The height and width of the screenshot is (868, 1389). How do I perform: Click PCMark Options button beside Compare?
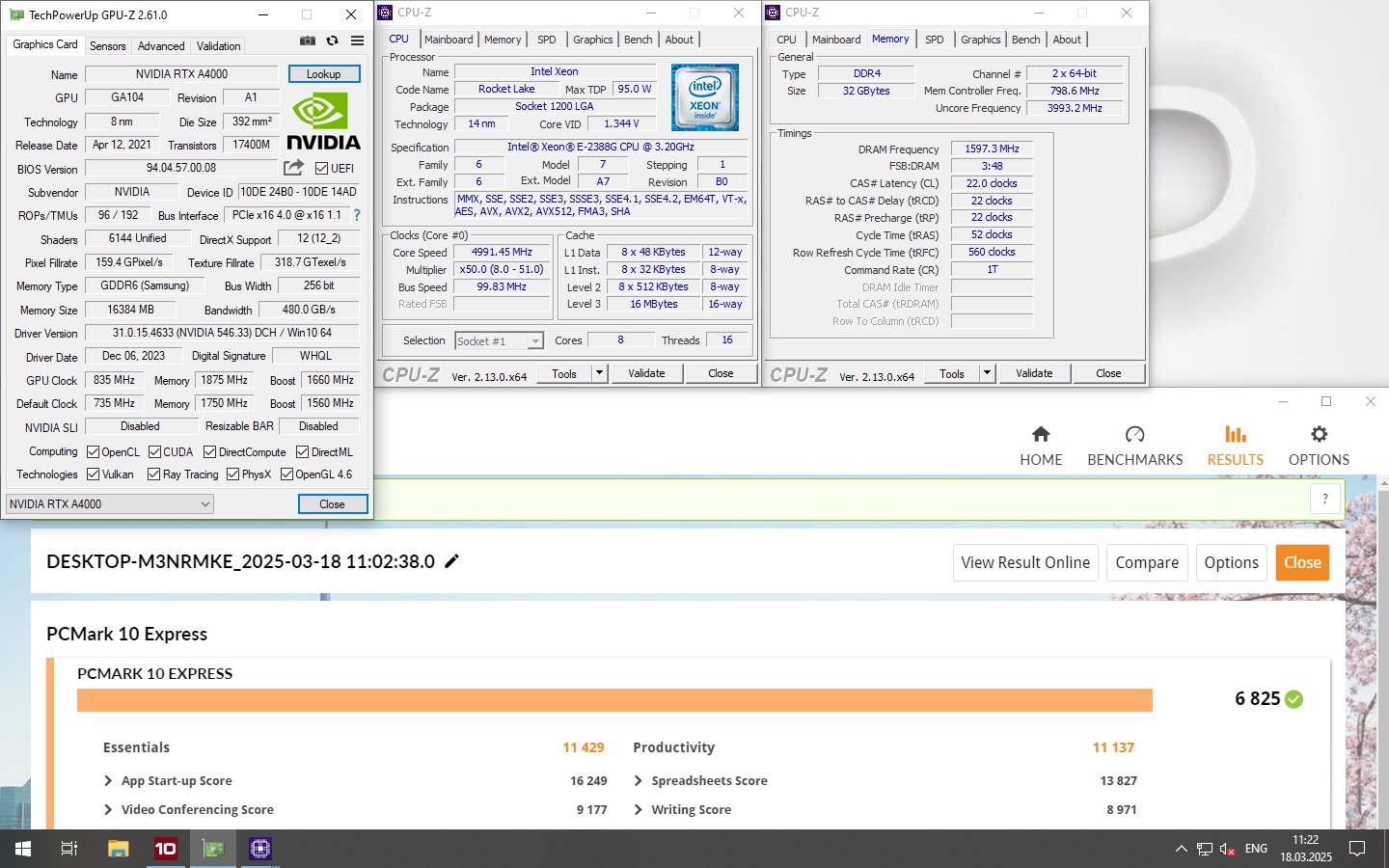(x=1231, y=562)
